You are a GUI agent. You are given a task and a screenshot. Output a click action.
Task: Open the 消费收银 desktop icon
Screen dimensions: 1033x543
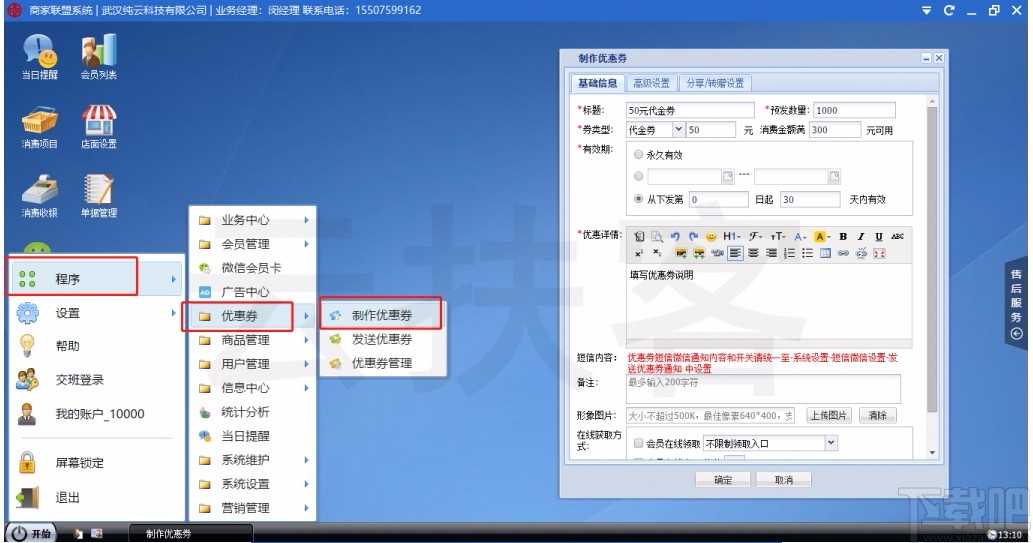(40, 196)
